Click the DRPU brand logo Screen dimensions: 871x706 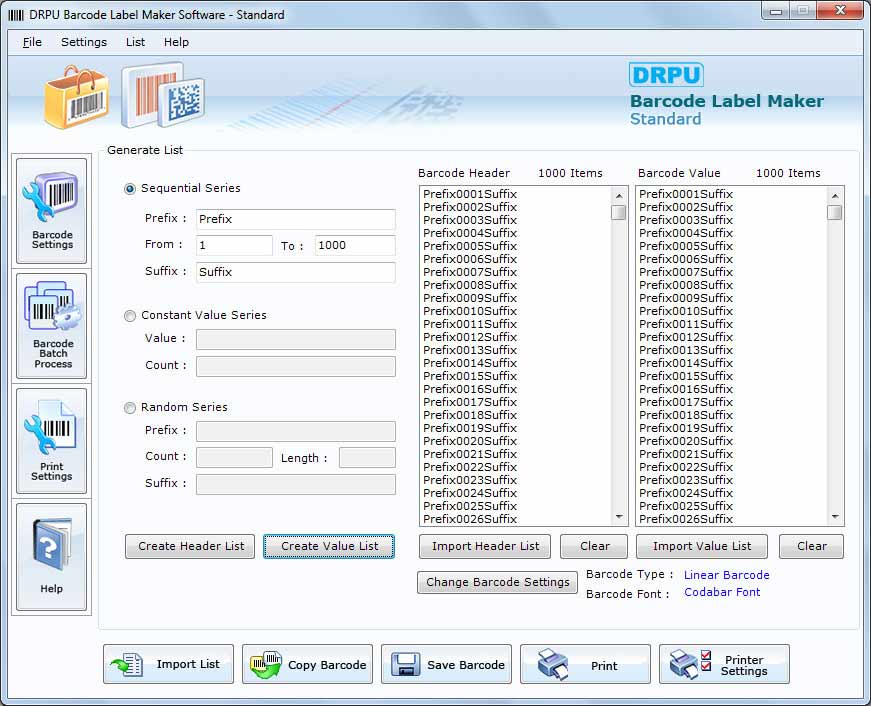666,74
